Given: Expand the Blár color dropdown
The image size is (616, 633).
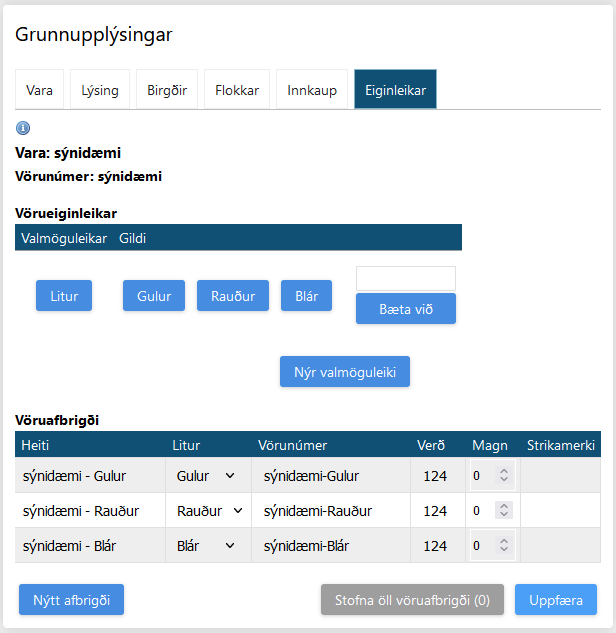Looking at the screenshot, I should tap(207, 546).
